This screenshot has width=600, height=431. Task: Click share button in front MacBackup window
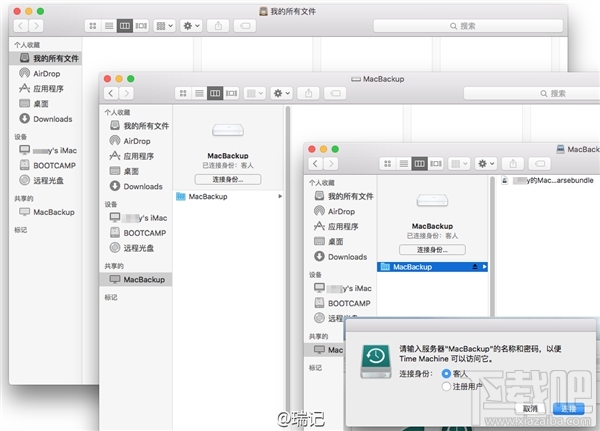pos(513,163)
